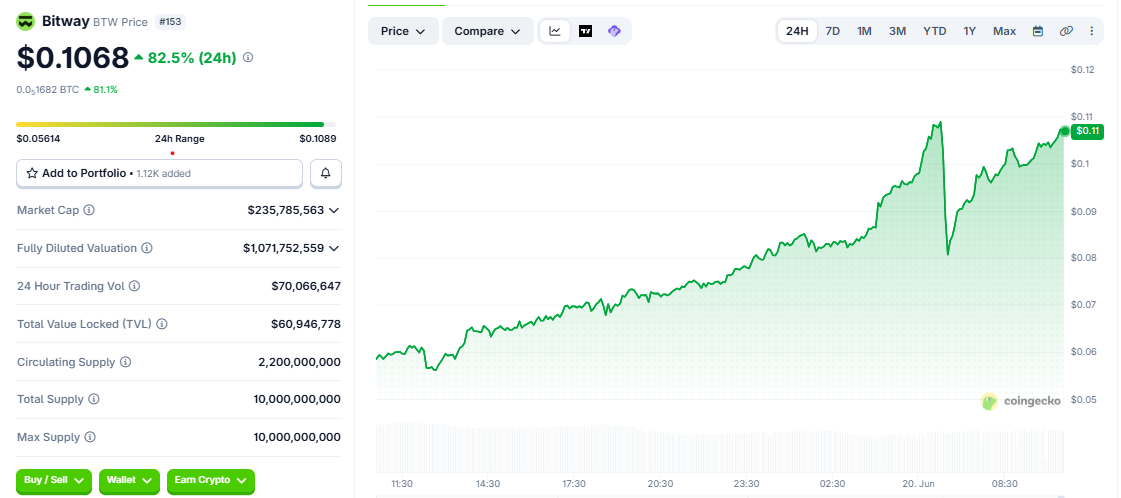Click the info icon next to Market Cap

[89, 210]
